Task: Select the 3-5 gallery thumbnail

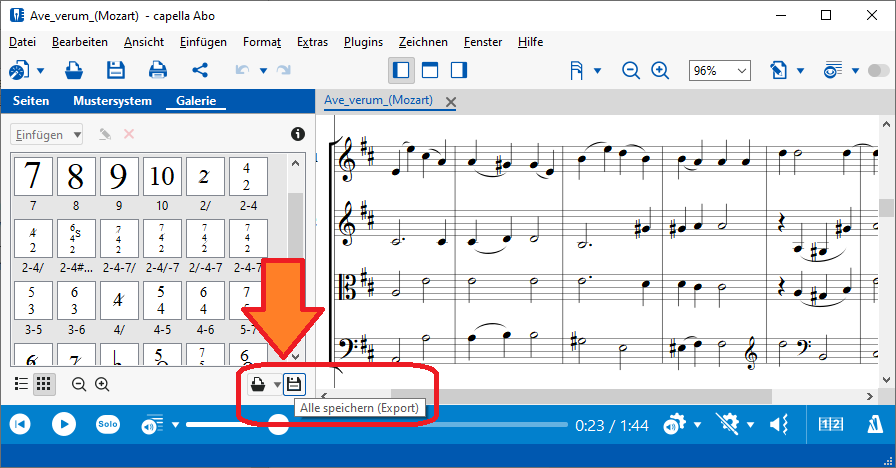Action: pos(33,301)
